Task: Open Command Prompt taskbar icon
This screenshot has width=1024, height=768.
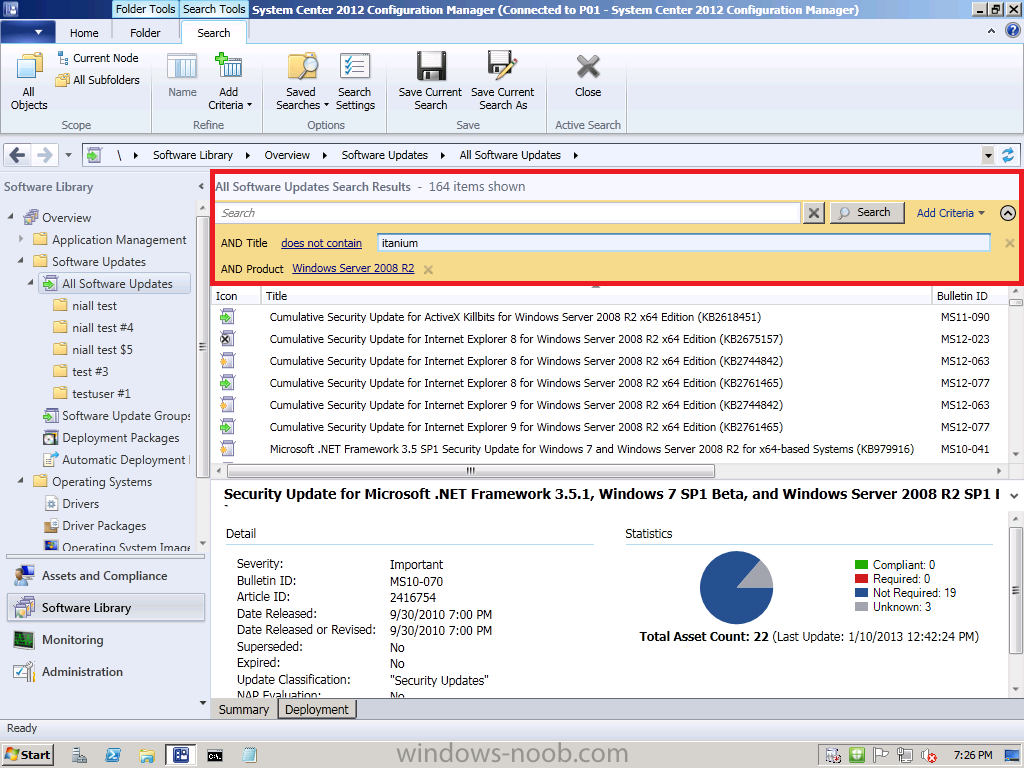Action: (215, 756)
